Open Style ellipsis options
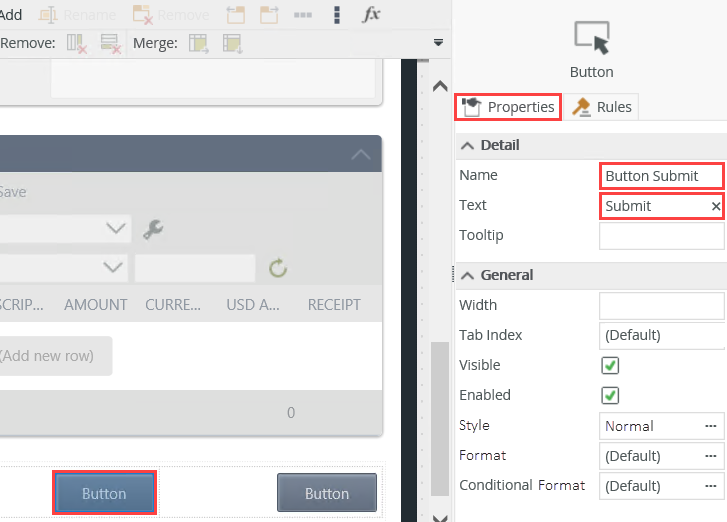This screenshot has width=727, height=522. click(711, 426)
